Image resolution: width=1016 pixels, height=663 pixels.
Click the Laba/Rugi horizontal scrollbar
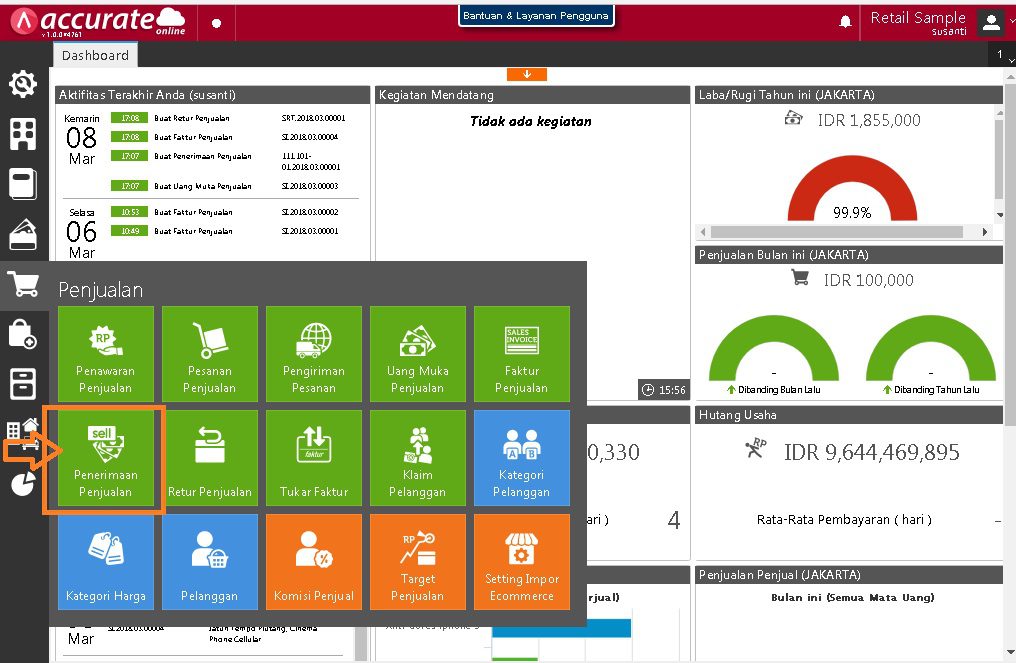pos(836,232)
